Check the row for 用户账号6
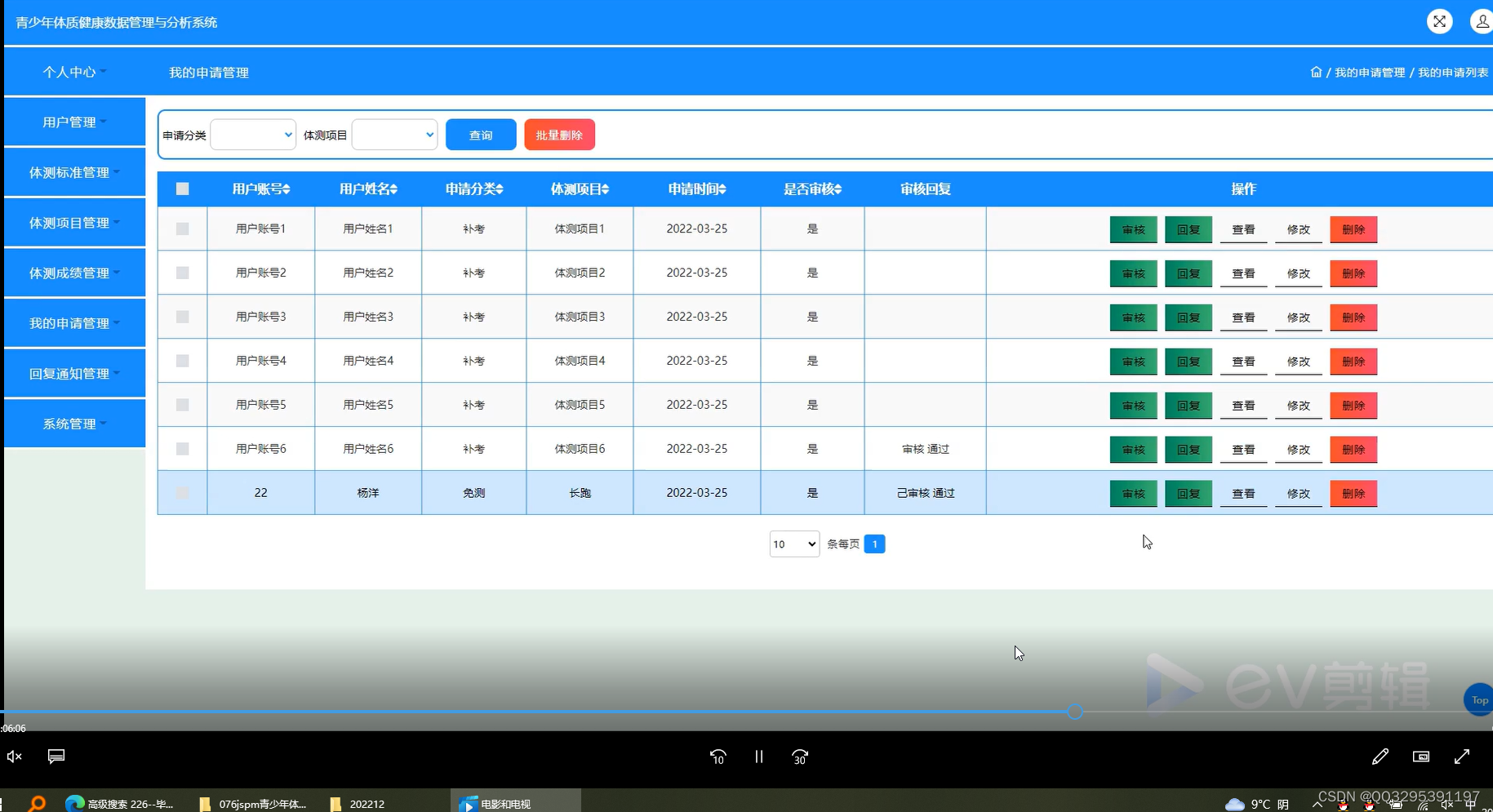This screenshot has height=812, width=1493. pos(182,449)
